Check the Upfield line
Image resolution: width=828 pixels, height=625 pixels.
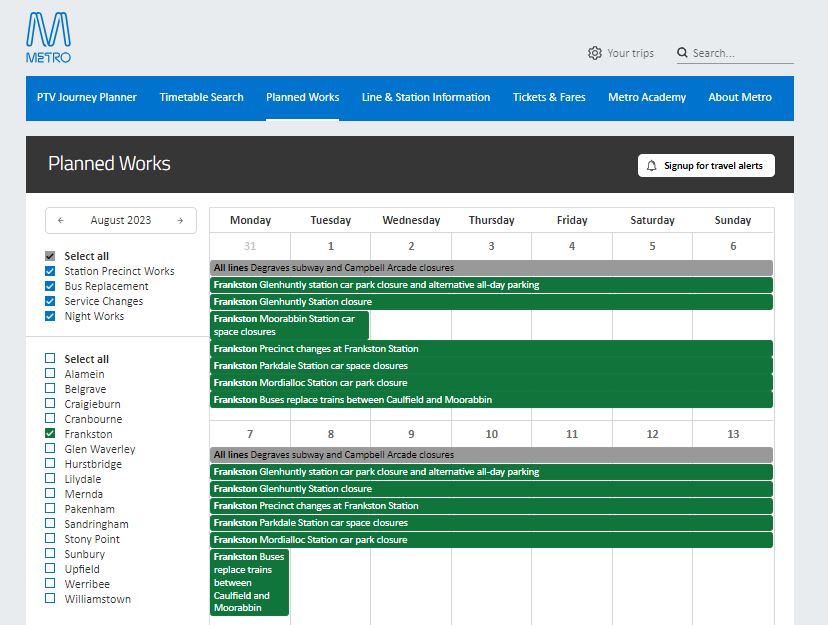point(50,569)
